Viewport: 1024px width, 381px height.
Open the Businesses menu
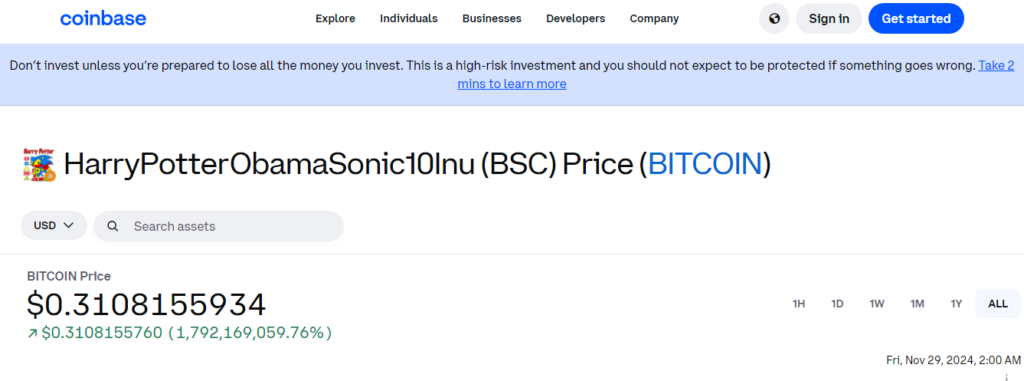coord(492,18)
